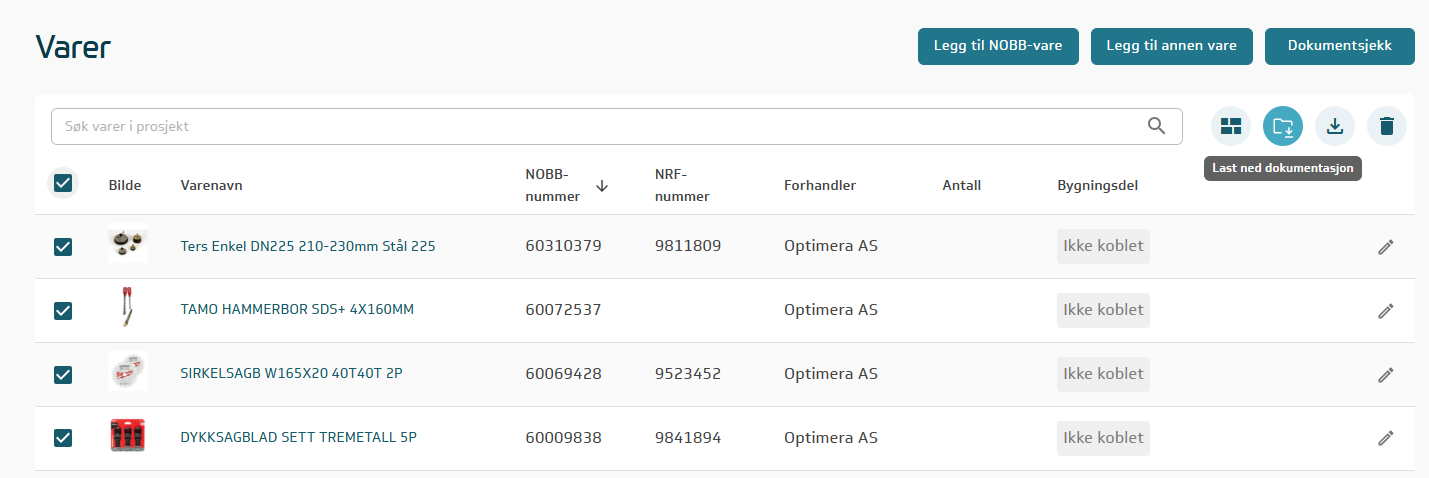This screenshot has height=478, width=1429.
Task: Click the download arrow icon
Action: point(1335,126)
